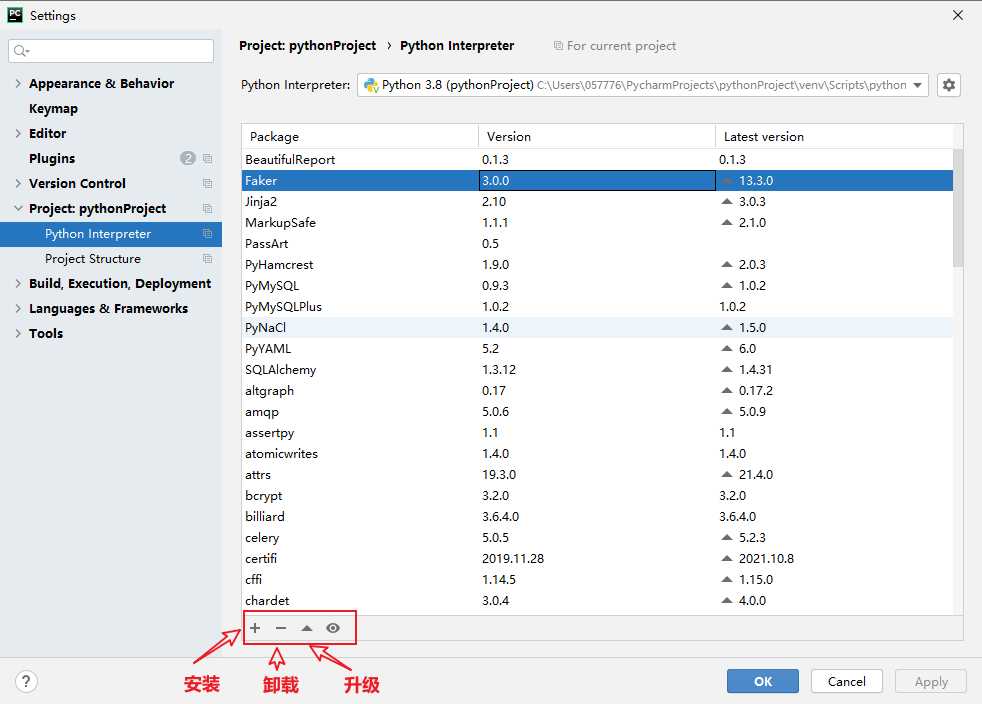Image resolution: width=982 pixels, height=704 pixels.
Task: Select the PassArt package row
Action: click(597, 244)
